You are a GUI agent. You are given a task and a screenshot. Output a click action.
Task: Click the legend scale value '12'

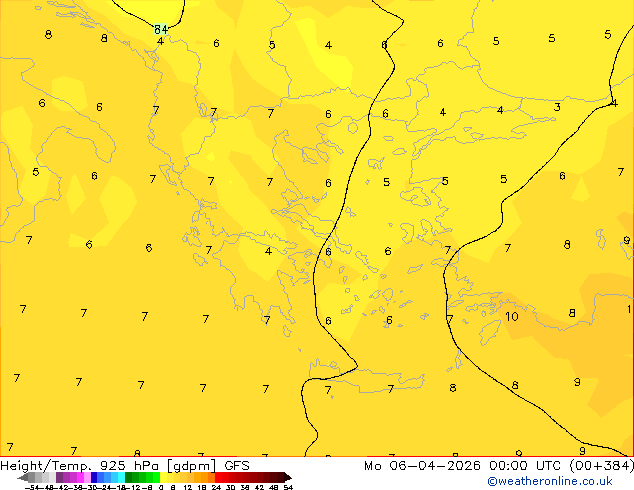[188, 487]
